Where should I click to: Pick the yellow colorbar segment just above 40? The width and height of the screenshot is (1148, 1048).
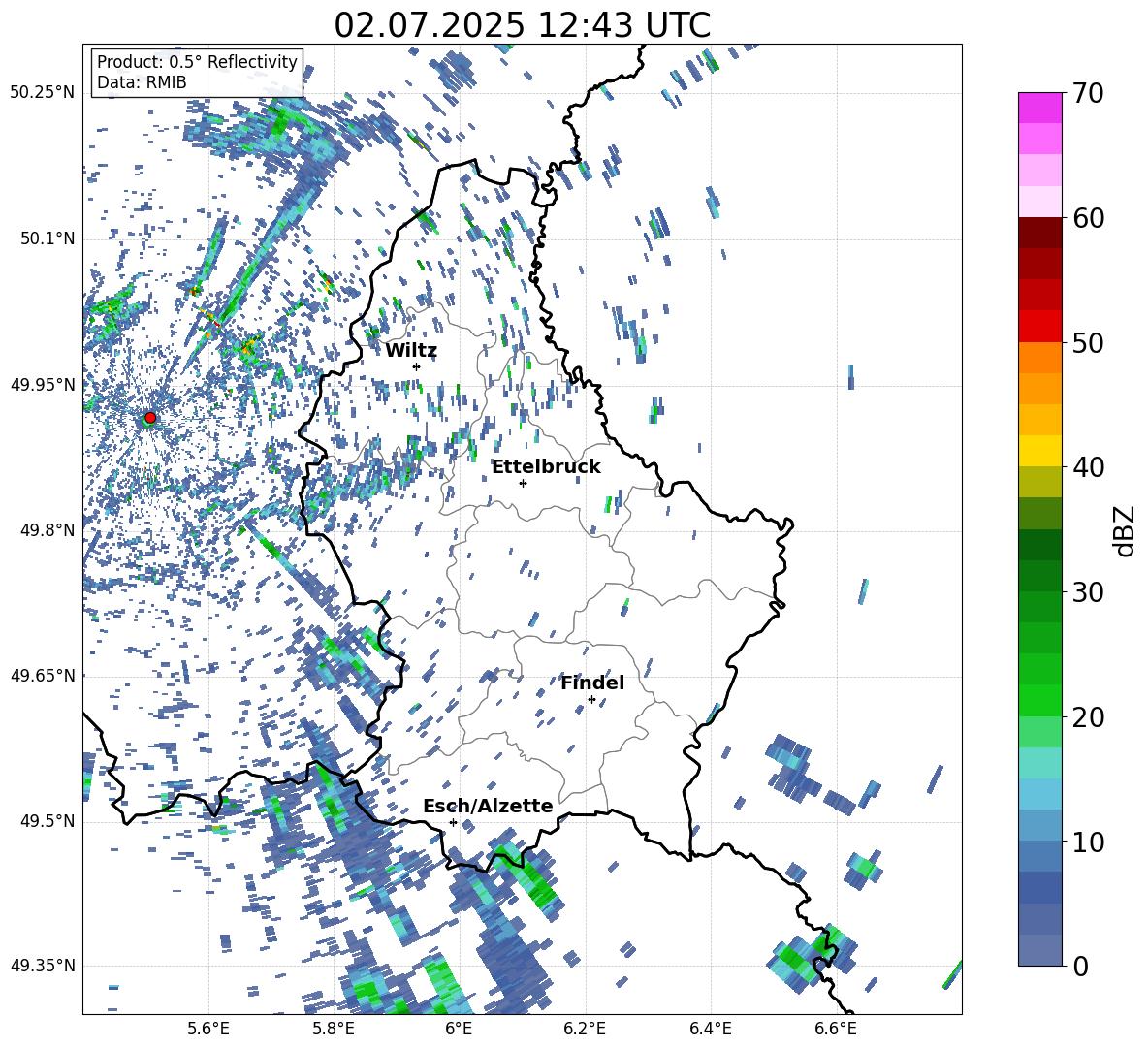(1039, 451)
